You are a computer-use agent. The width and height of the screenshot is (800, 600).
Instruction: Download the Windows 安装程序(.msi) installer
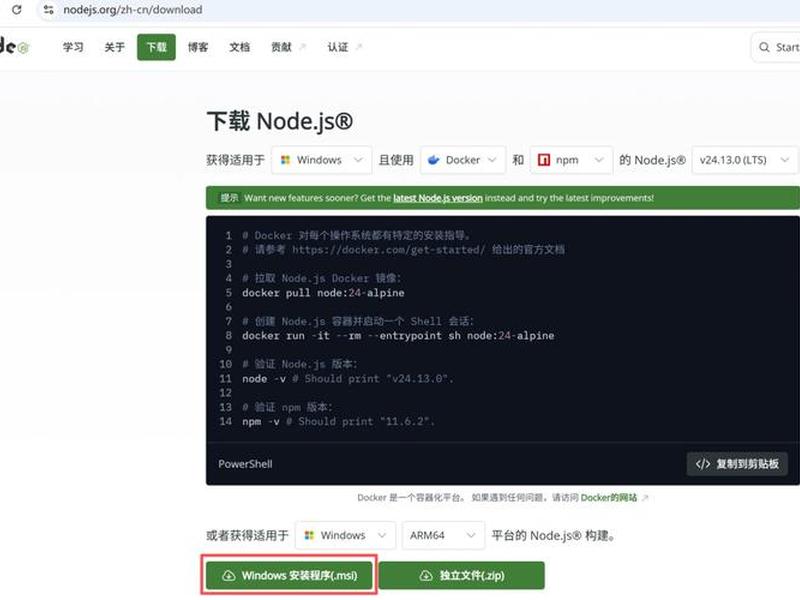289,575
